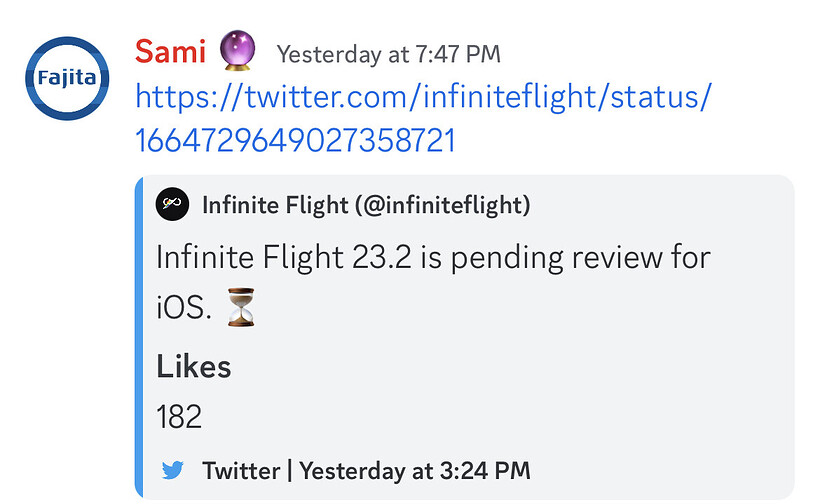The image size is (820, 504).
Task: Click the Infinite Flight logo in the embed
Action: [x=172, y=206]
